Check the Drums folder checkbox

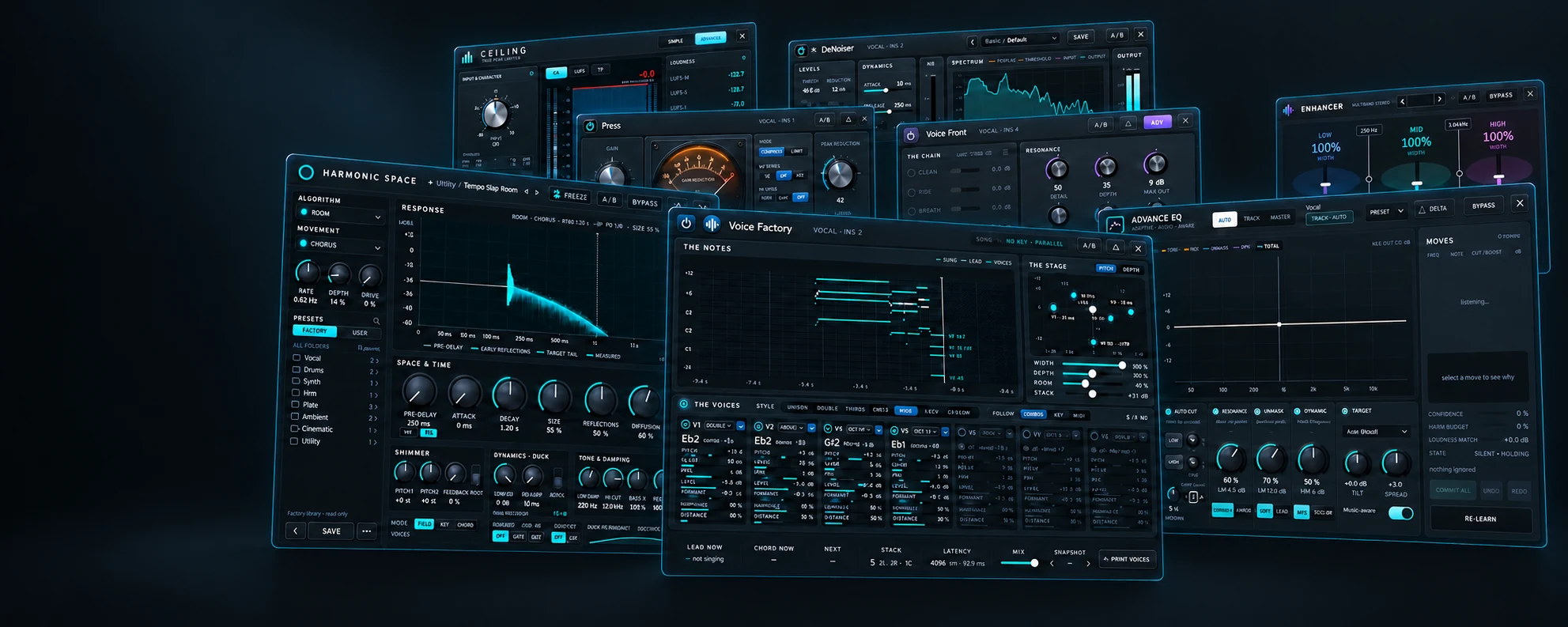pos(297,369)
